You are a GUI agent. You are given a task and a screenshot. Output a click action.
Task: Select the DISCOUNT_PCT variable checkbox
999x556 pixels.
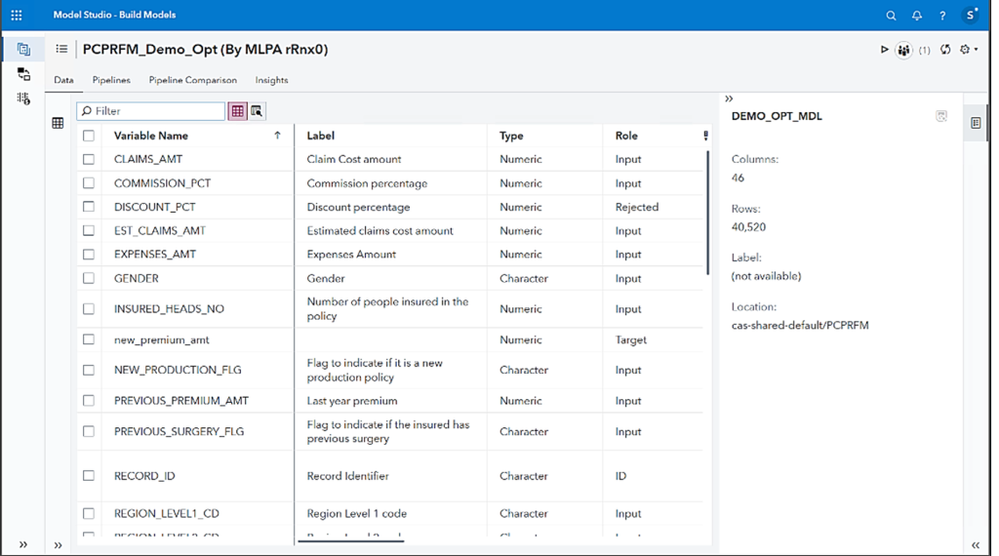(x=89, y=207)
